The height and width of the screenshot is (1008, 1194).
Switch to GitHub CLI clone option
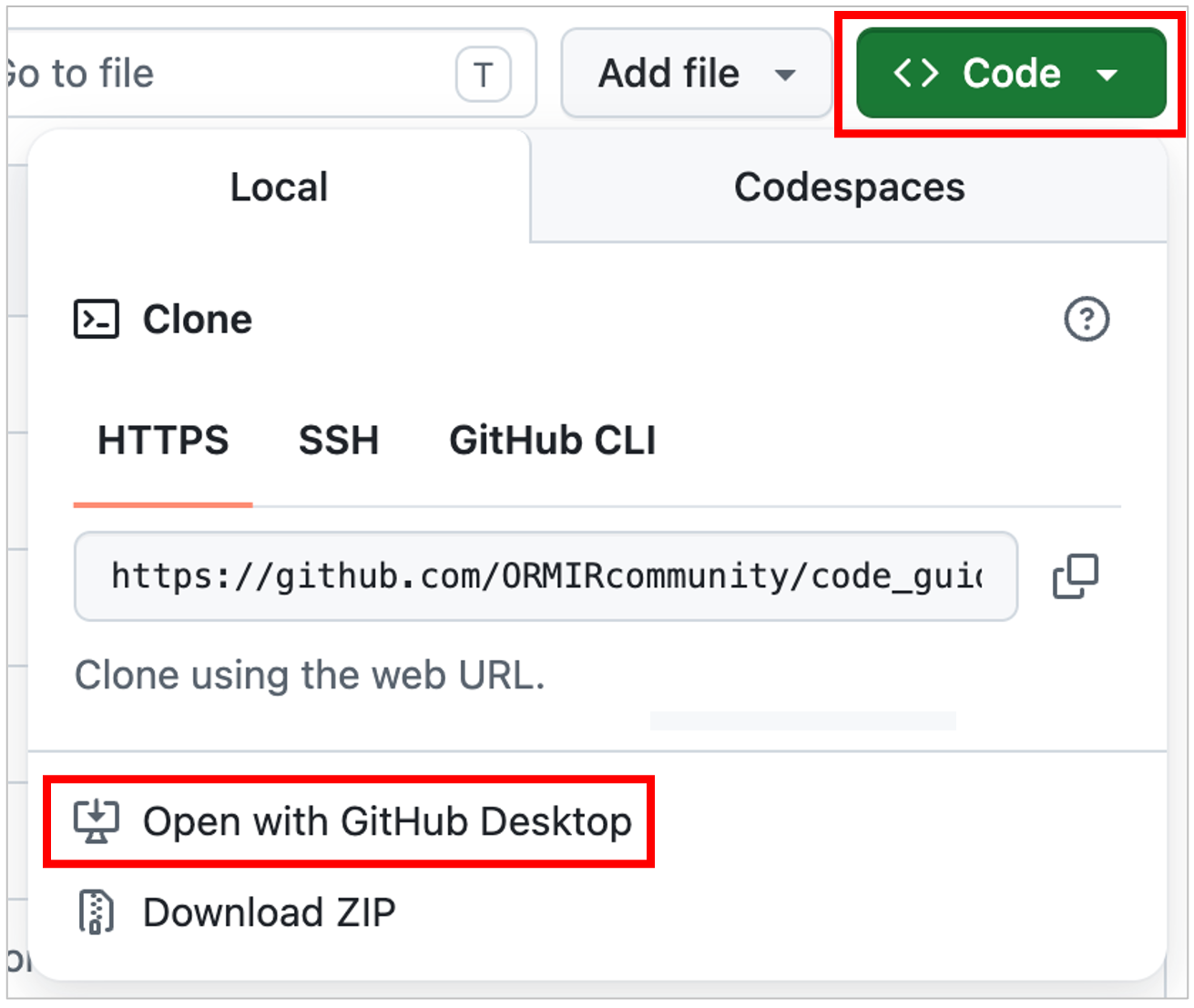tap(553, 441)
